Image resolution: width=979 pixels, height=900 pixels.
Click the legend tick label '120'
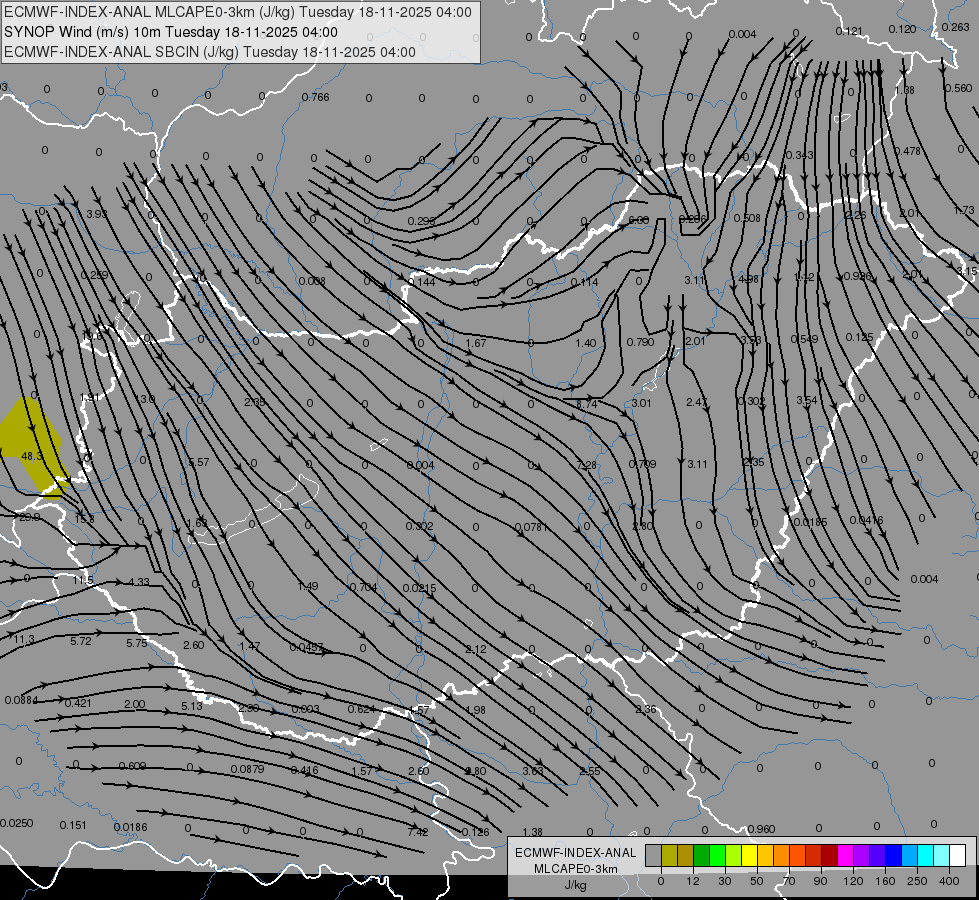pos(853,881)
